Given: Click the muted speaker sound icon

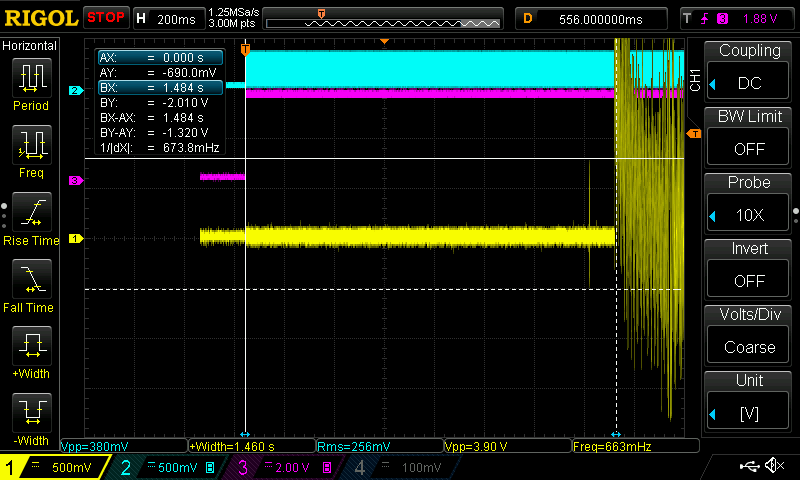Looking at the screenshot, I should (774, 465).
